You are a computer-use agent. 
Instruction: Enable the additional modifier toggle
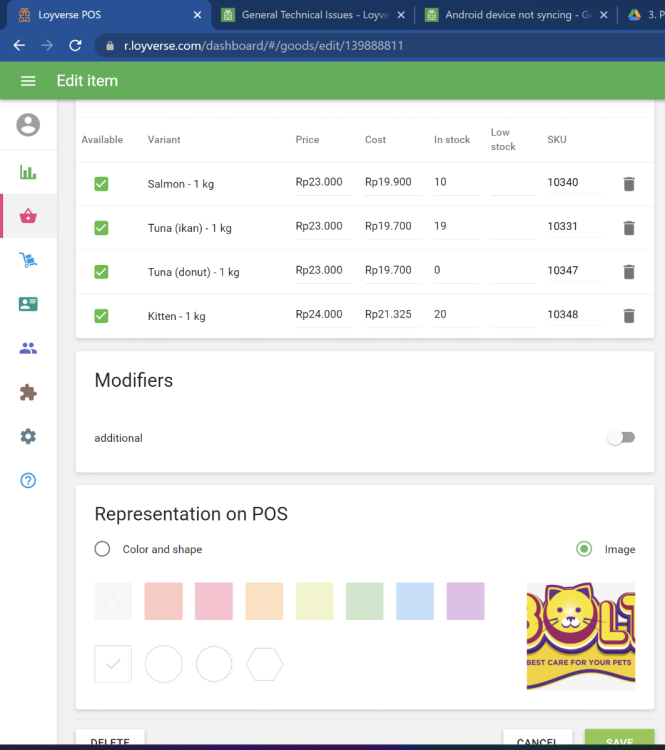[621, 438]
